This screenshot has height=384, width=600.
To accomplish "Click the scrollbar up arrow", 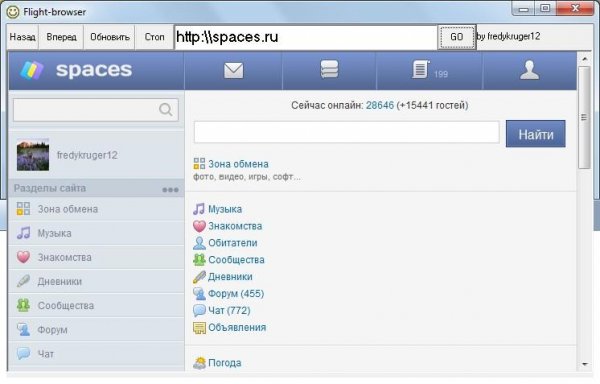I will (x=584, y=59).
